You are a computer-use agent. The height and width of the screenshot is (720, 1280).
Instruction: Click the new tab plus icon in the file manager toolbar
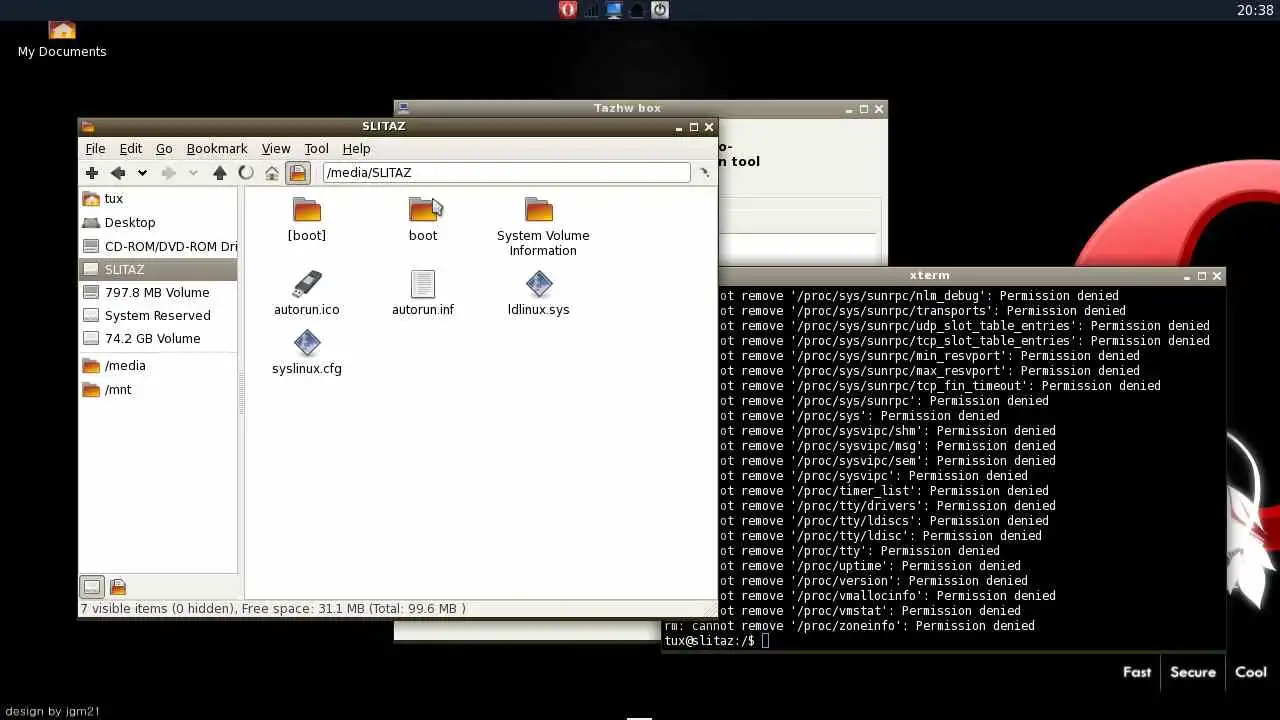pos(92,173)
